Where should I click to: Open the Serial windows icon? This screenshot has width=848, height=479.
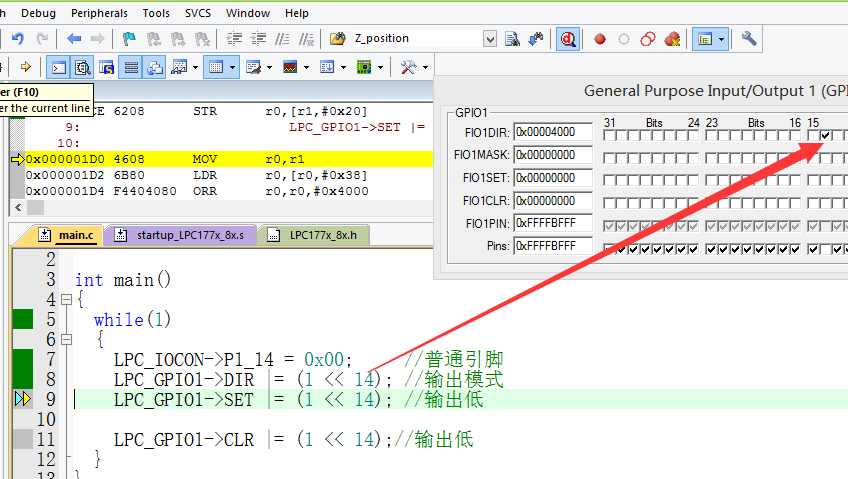click(x=253, y=67)
